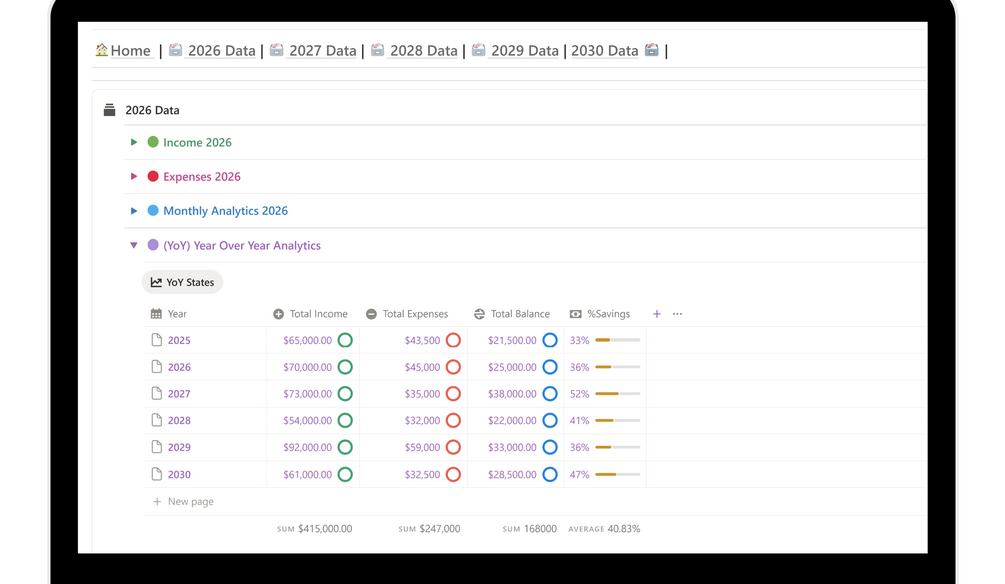Screen dimensions: 1005x584
Task: Click the card box icon after 2030 Data
Action: [x=652, y=49]
